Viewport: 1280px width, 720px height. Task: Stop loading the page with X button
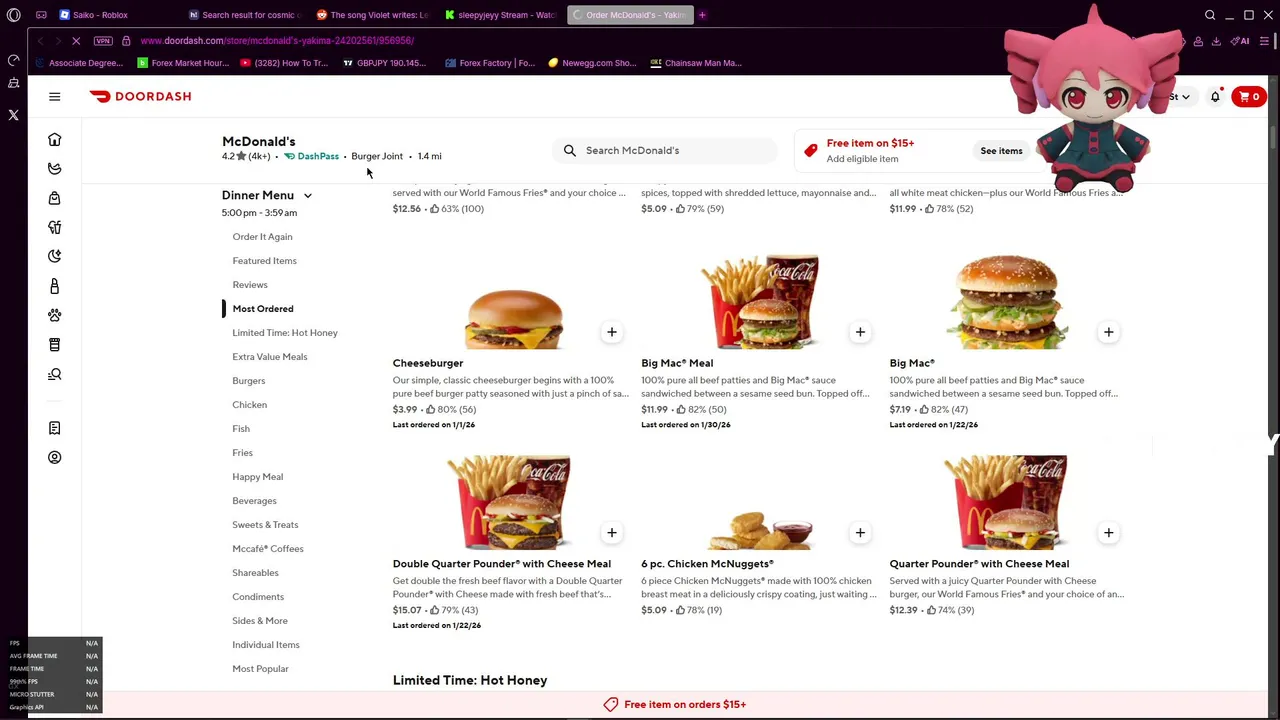point(76,41)
